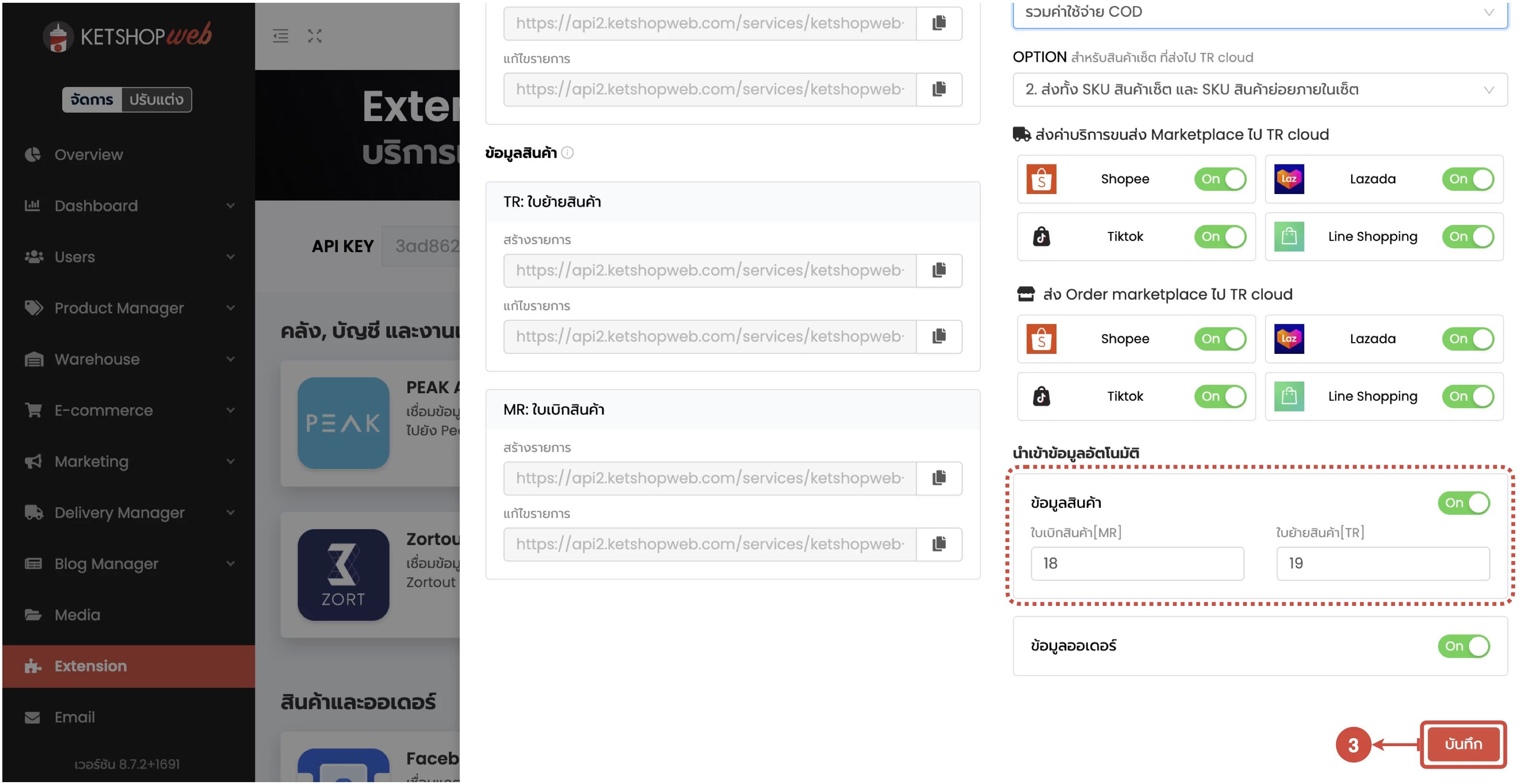The image size is (1526, 784).
Task: Switch to the ปรับแต่ง tab
Action: point(156,100)
